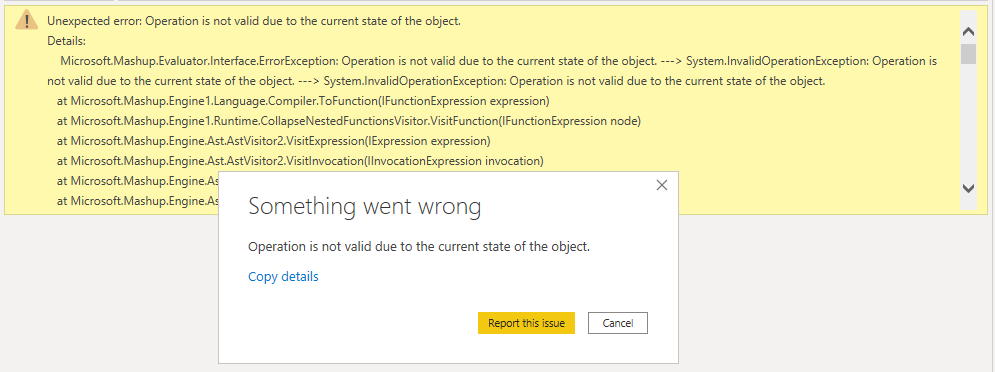Click the empty scrollbar track below the thumb
Screen dimensions: 995x372
(968, 121)
